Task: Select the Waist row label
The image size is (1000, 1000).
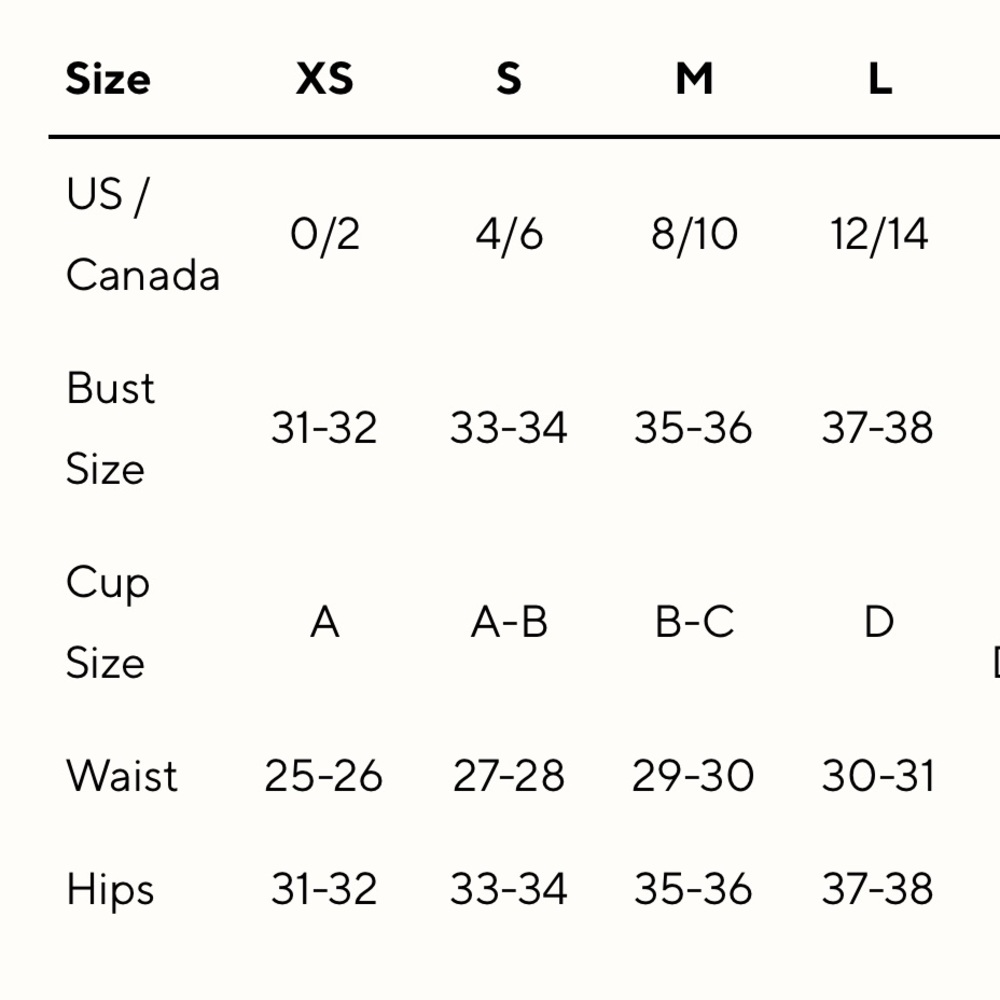Action: pyautogui.click(x=122, y=776)
